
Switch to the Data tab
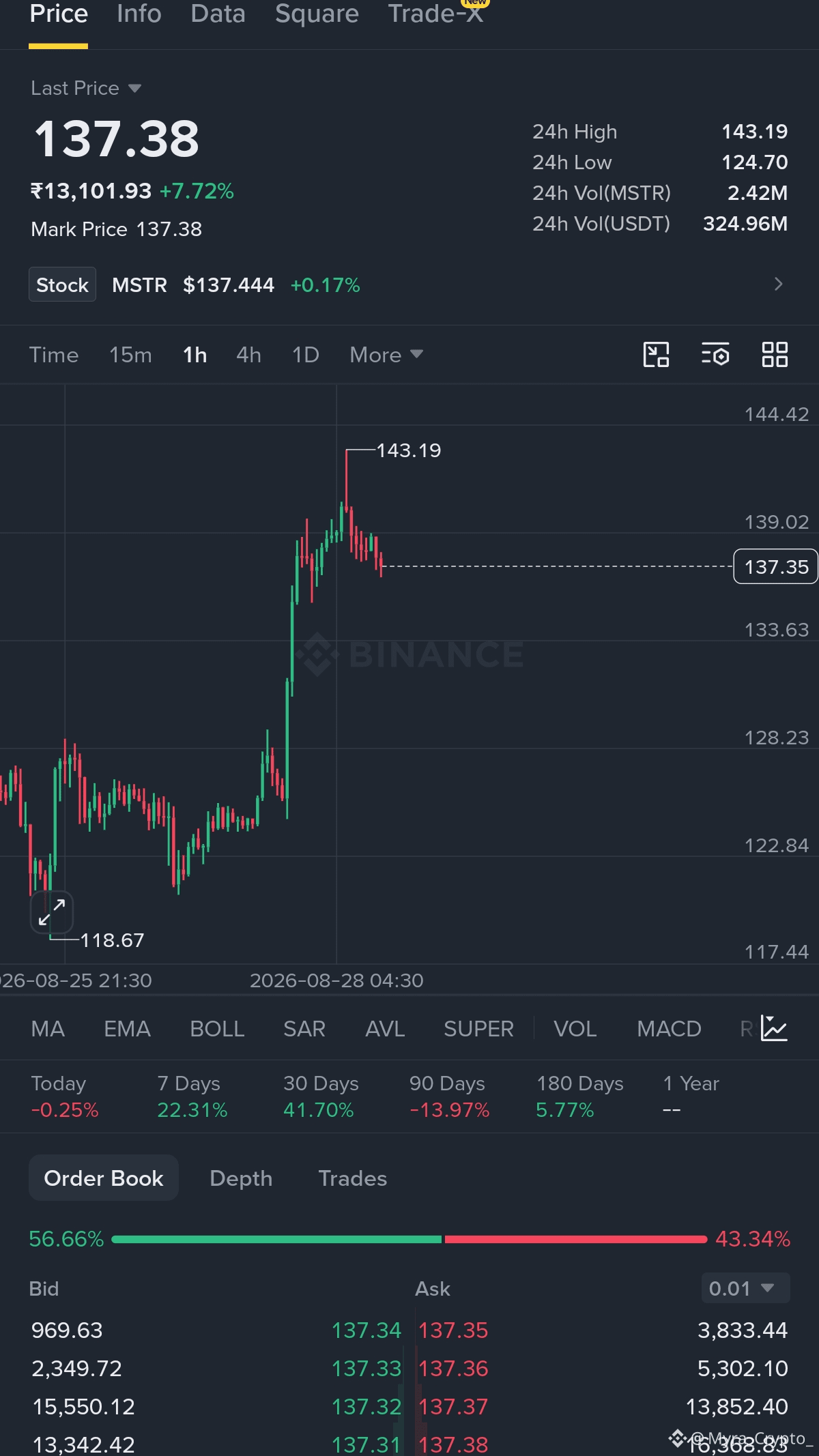click(218, 14)
